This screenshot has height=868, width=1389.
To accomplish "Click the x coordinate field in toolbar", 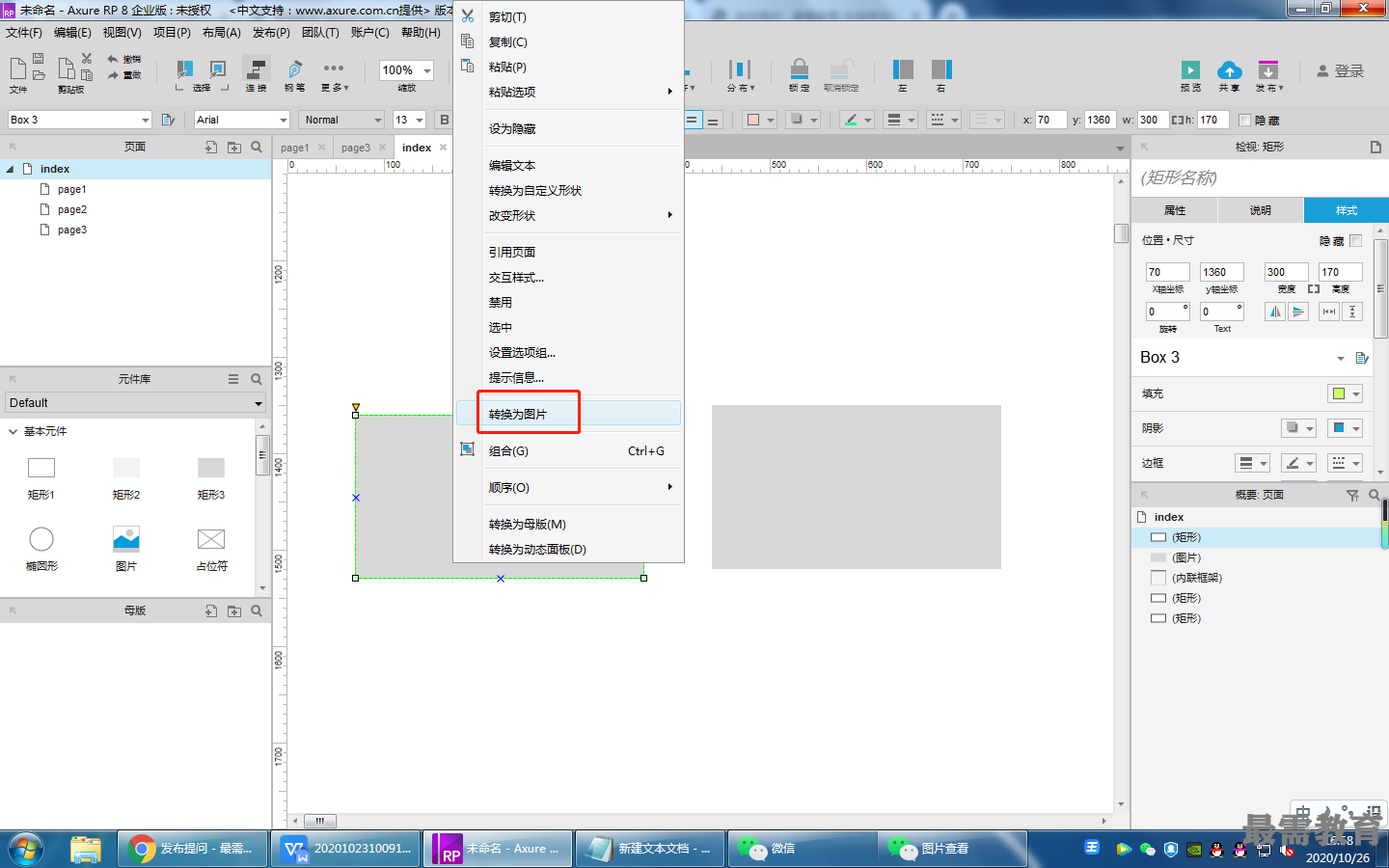I will coord(1050,120).
